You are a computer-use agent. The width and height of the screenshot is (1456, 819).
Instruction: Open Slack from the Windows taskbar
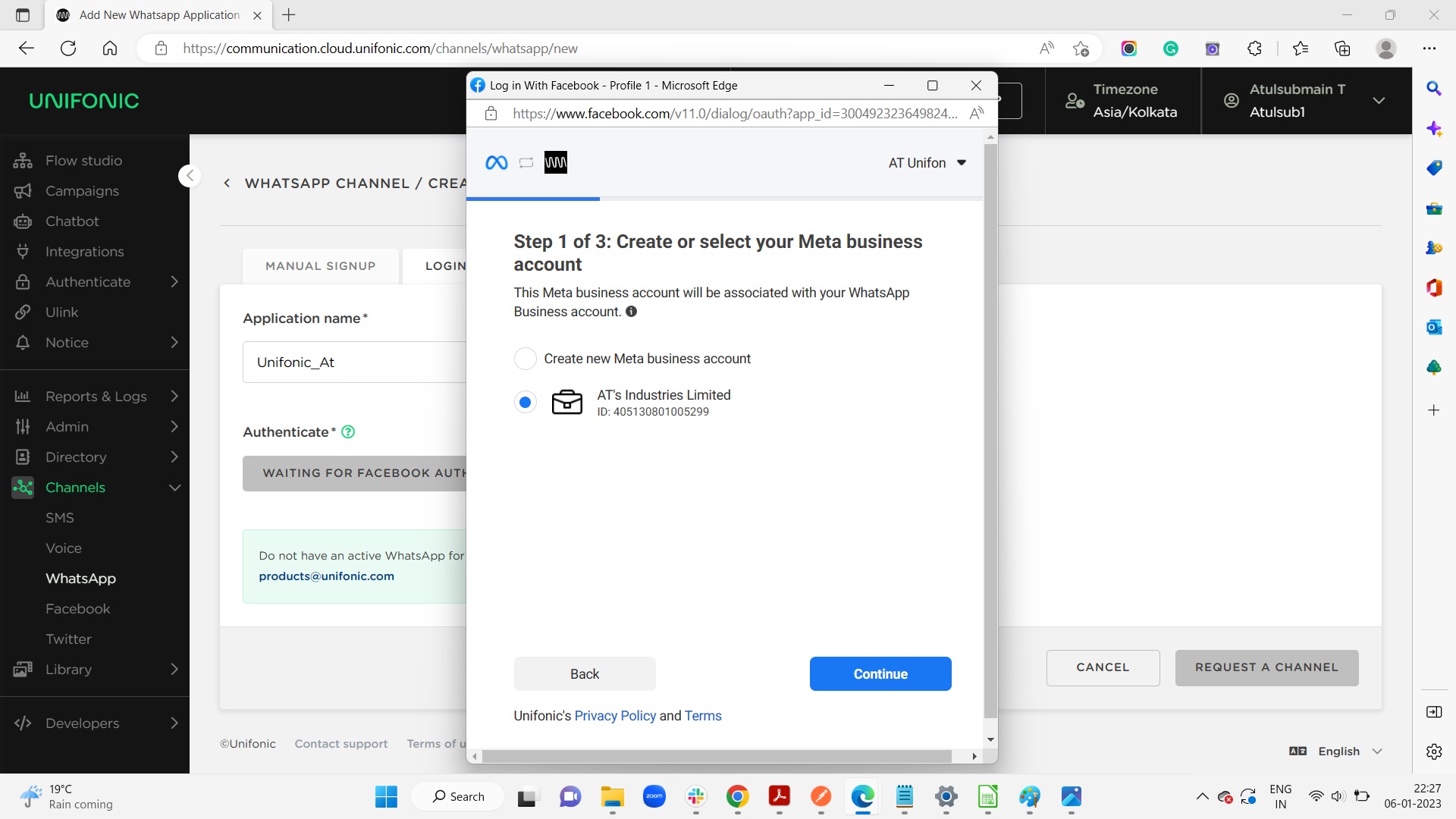pos(695,796)
